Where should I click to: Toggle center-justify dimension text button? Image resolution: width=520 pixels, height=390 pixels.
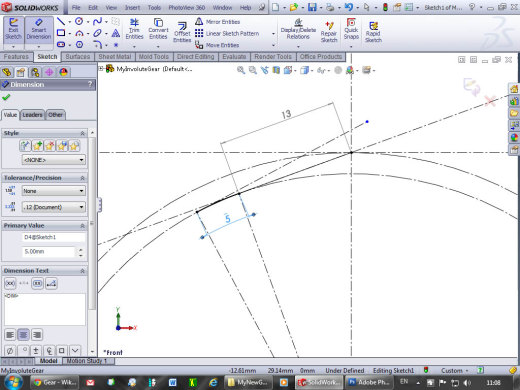tap(23, 334)
